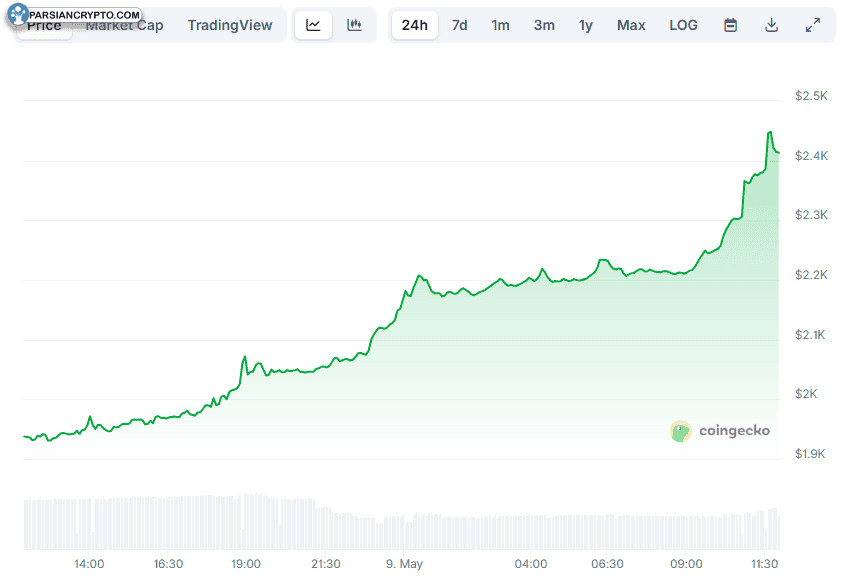Screen dimensions: 842x582
Task: Select the 24h time range
Action: (x=415, y=25)
